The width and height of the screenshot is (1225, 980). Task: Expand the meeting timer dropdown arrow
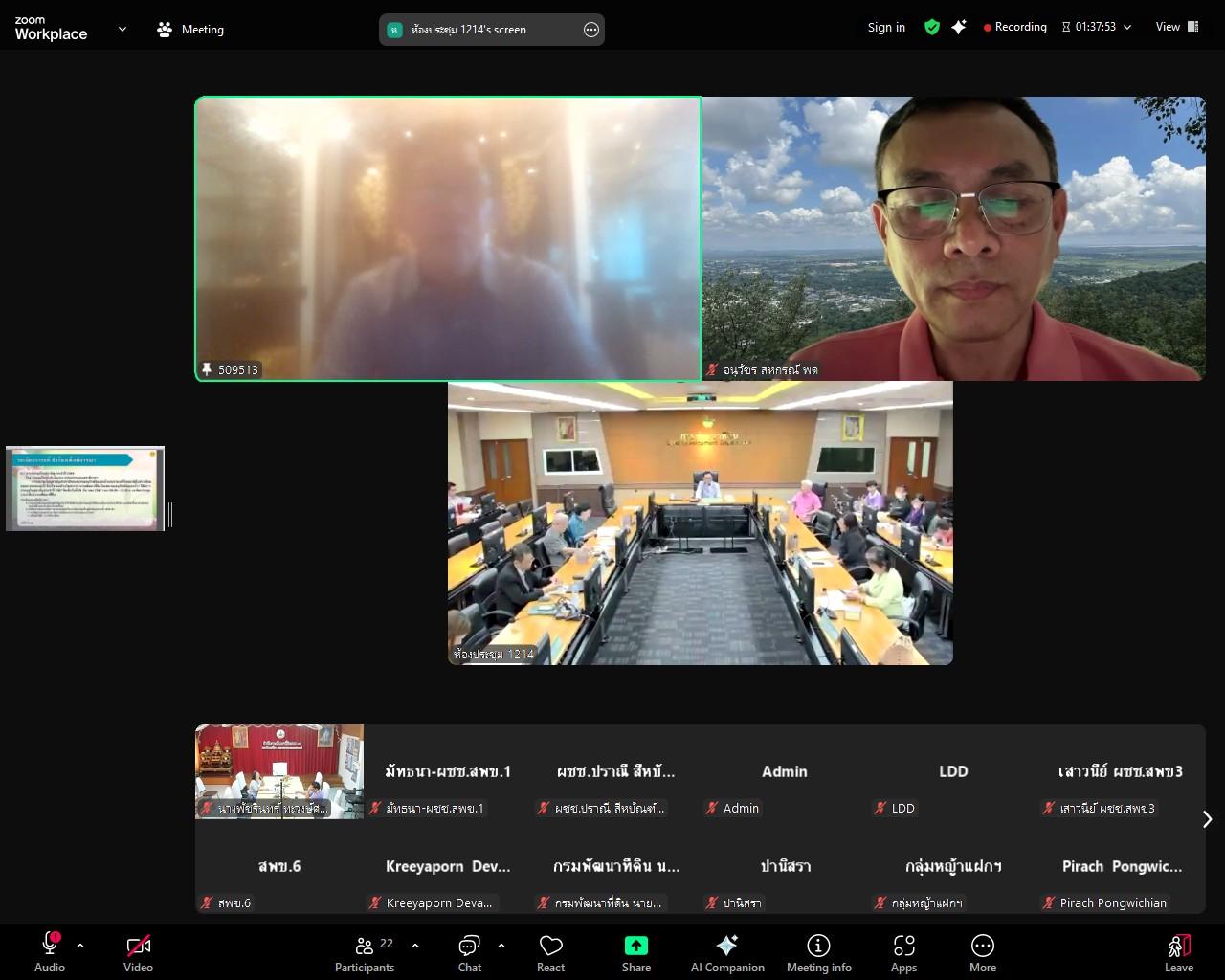pos(1127,28)
